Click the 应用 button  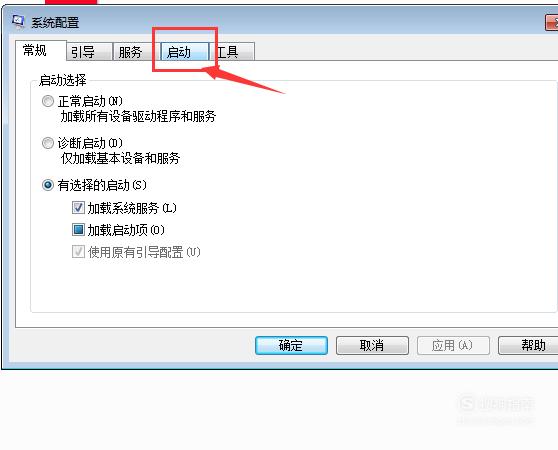453,345
